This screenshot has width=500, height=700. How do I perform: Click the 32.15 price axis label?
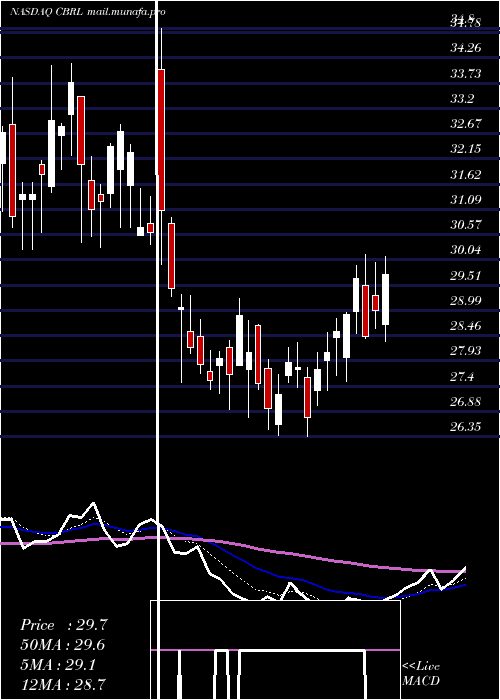tap(466, 149)
